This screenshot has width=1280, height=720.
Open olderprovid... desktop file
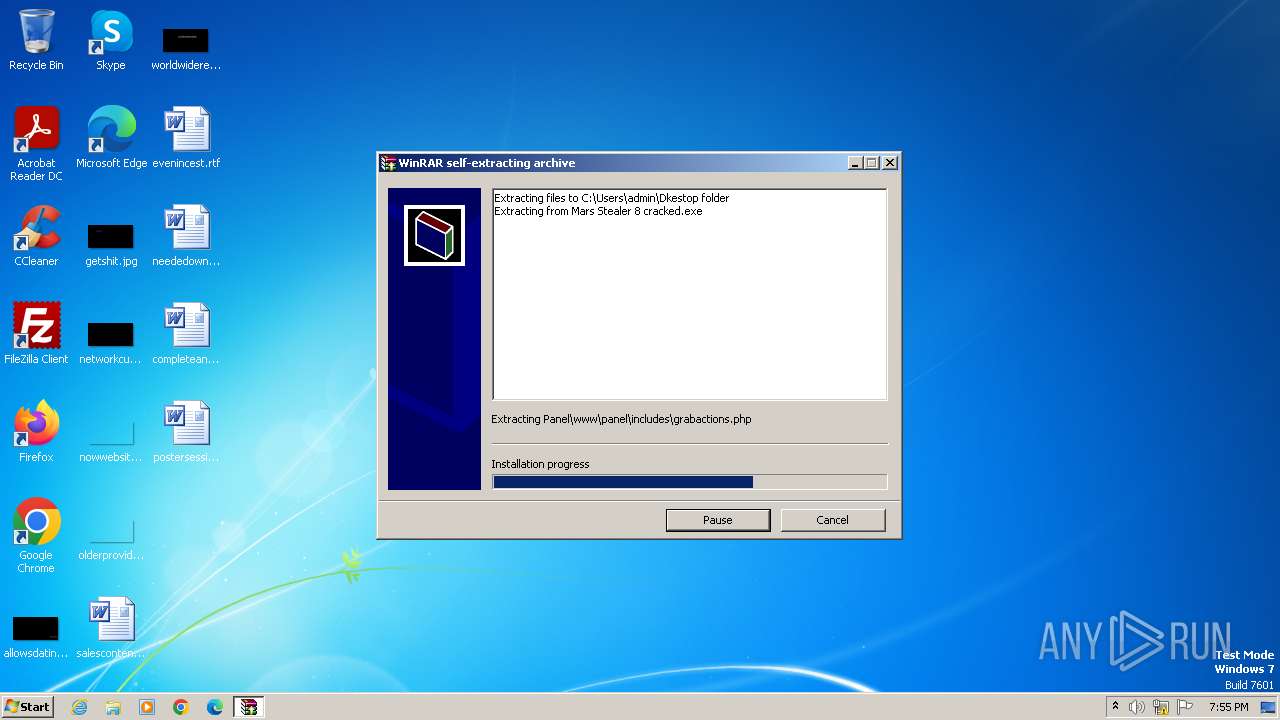point(110,538)
